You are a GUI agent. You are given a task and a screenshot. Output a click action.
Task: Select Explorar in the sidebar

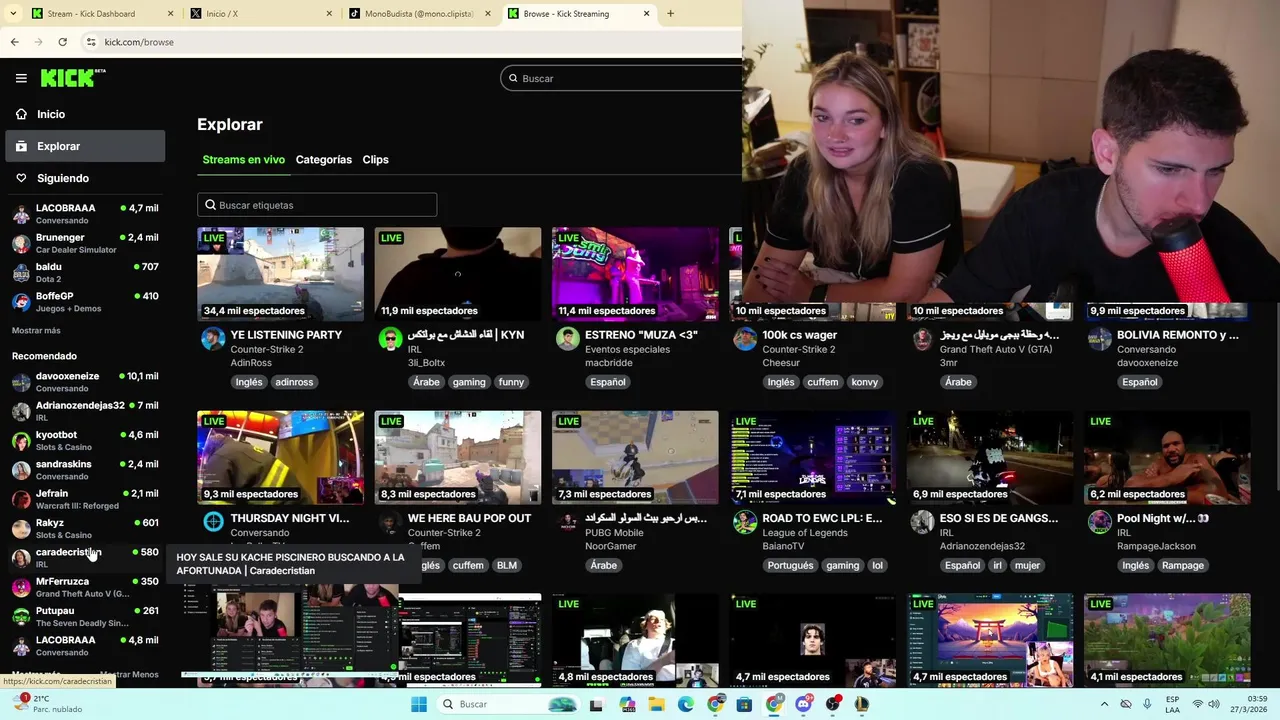pyautogui.click(x=85, y=146)
